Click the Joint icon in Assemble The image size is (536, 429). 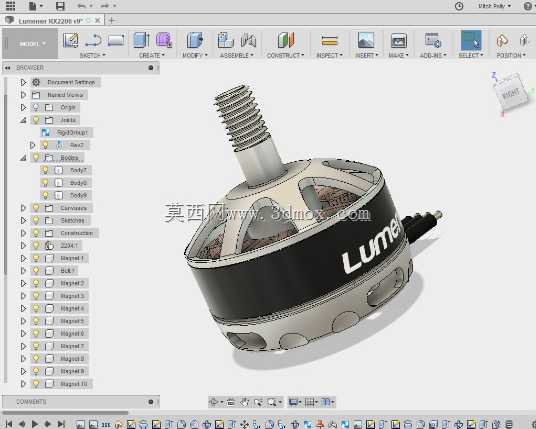pos(248,40)
